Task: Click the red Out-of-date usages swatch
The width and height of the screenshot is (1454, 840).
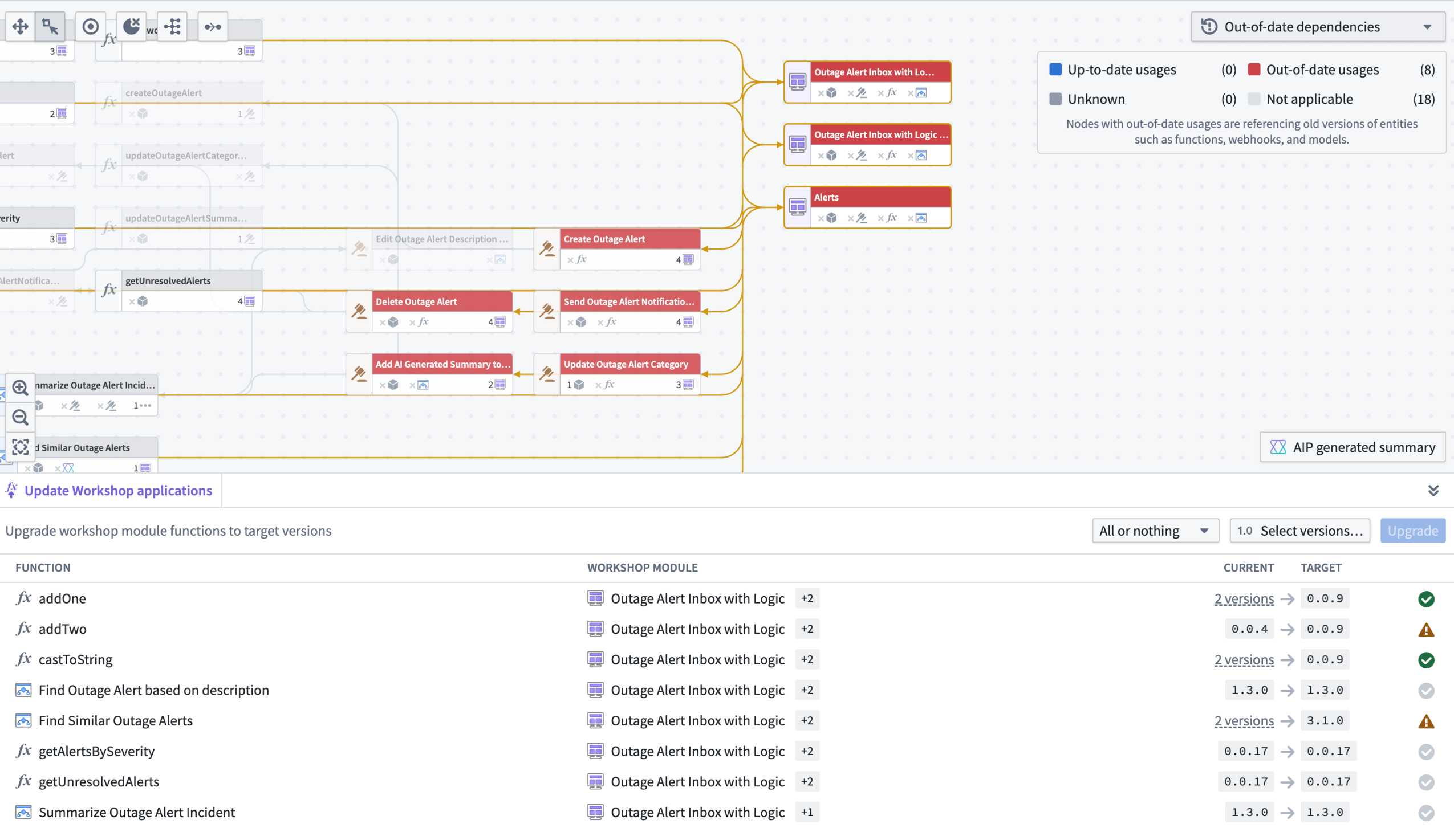Action: point(1254,69)
